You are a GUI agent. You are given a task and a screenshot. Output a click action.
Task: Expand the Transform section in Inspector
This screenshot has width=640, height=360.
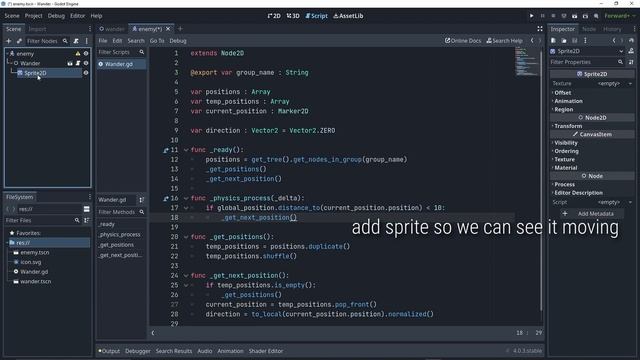tap(568, 126)
